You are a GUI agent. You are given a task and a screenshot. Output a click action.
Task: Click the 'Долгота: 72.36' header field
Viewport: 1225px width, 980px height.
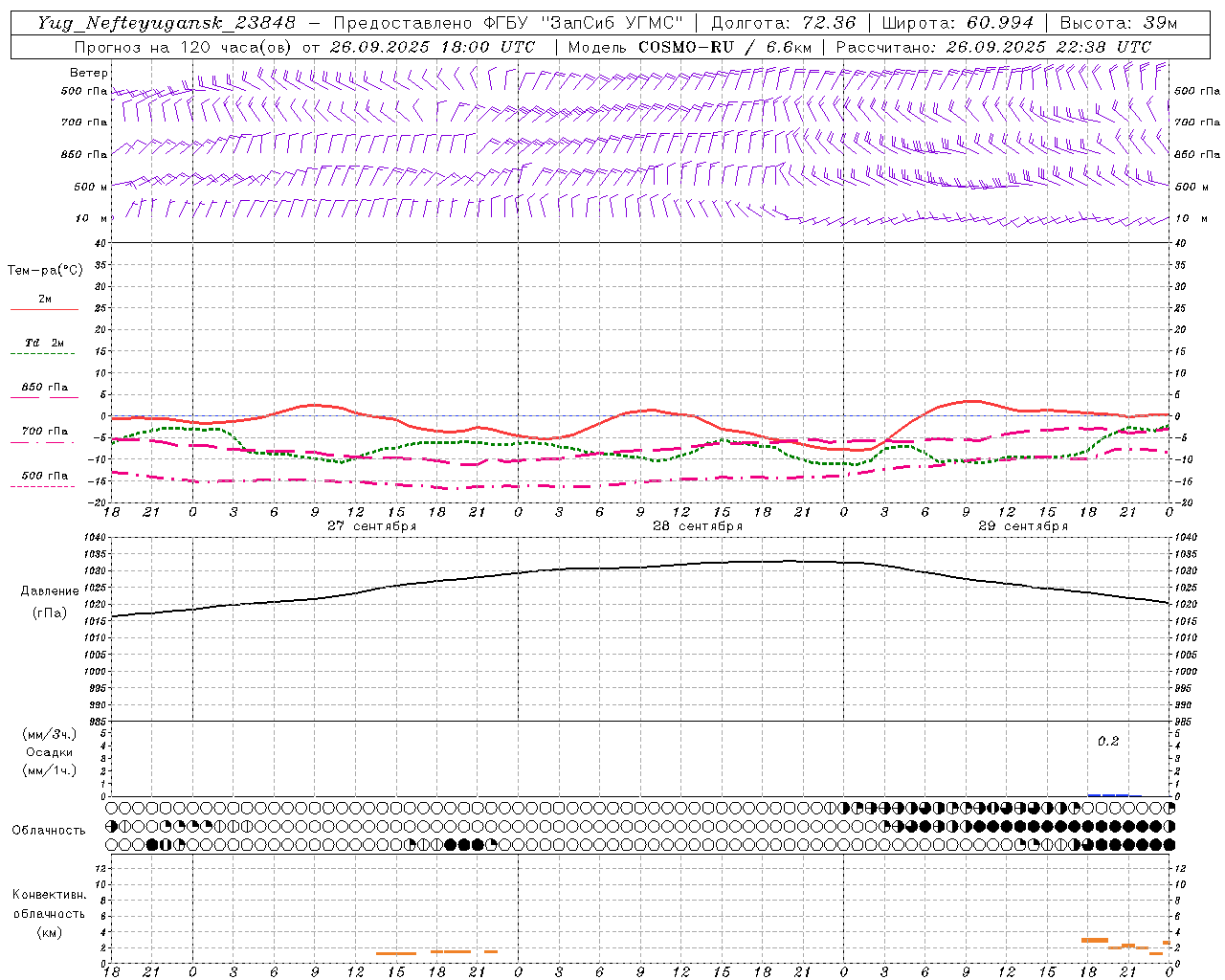[x=784, y=23]
